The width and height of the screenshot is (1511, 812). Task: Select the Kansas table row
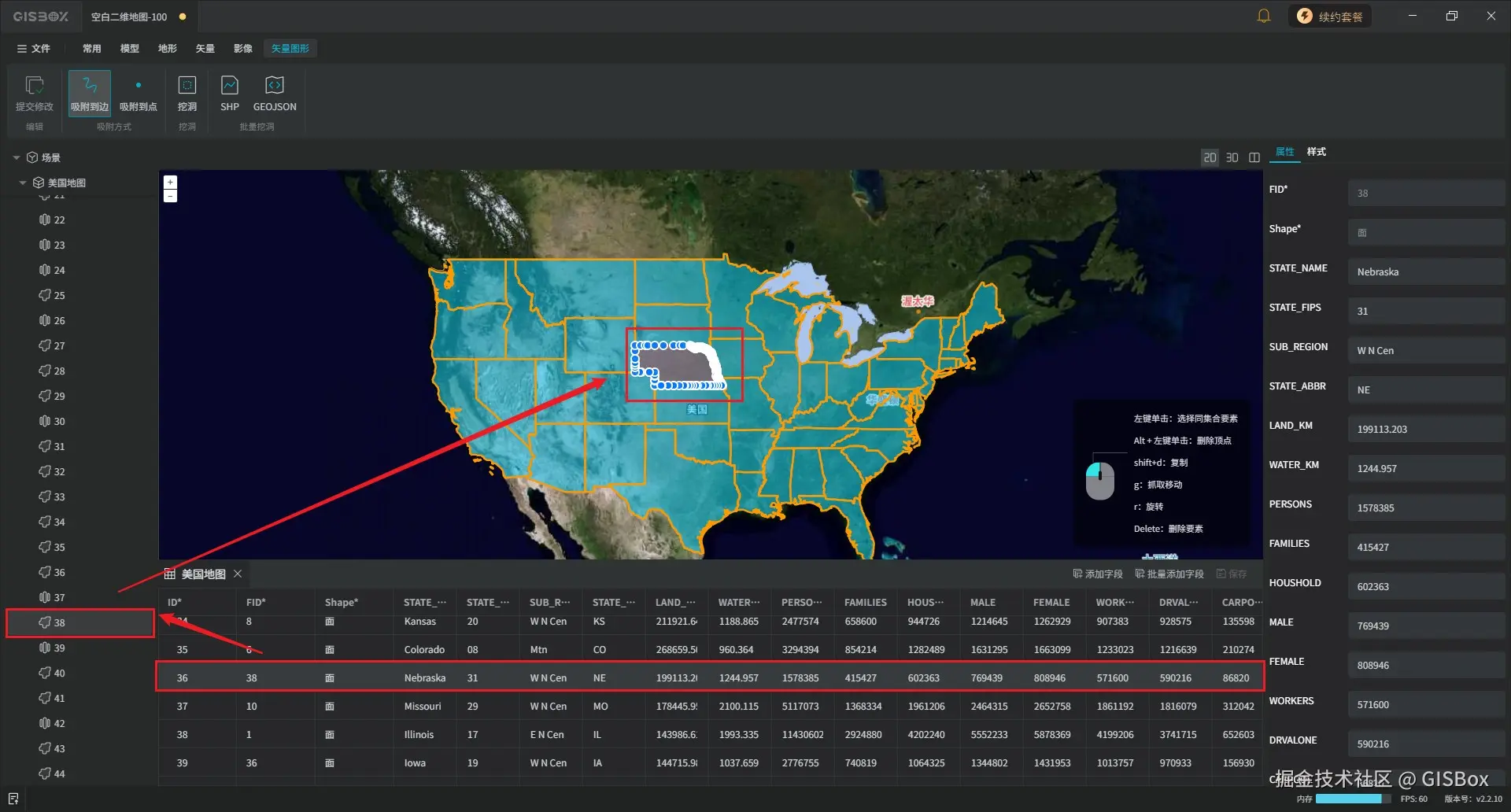point(711,622)
